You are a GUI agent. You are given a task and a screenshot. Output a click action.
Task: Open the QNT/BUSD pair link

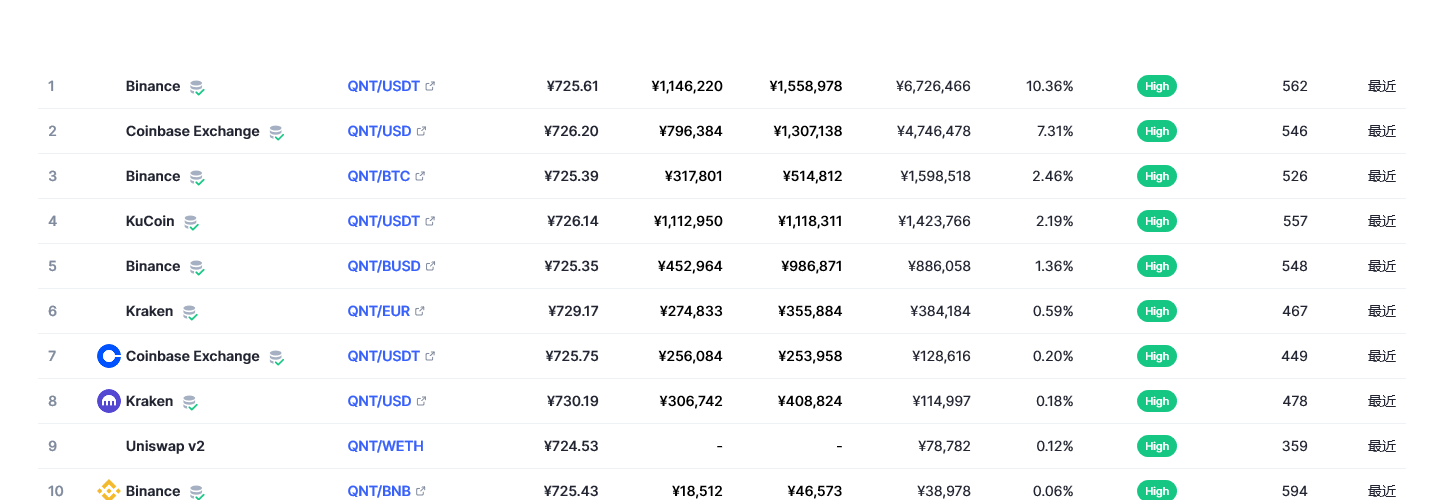384,266
